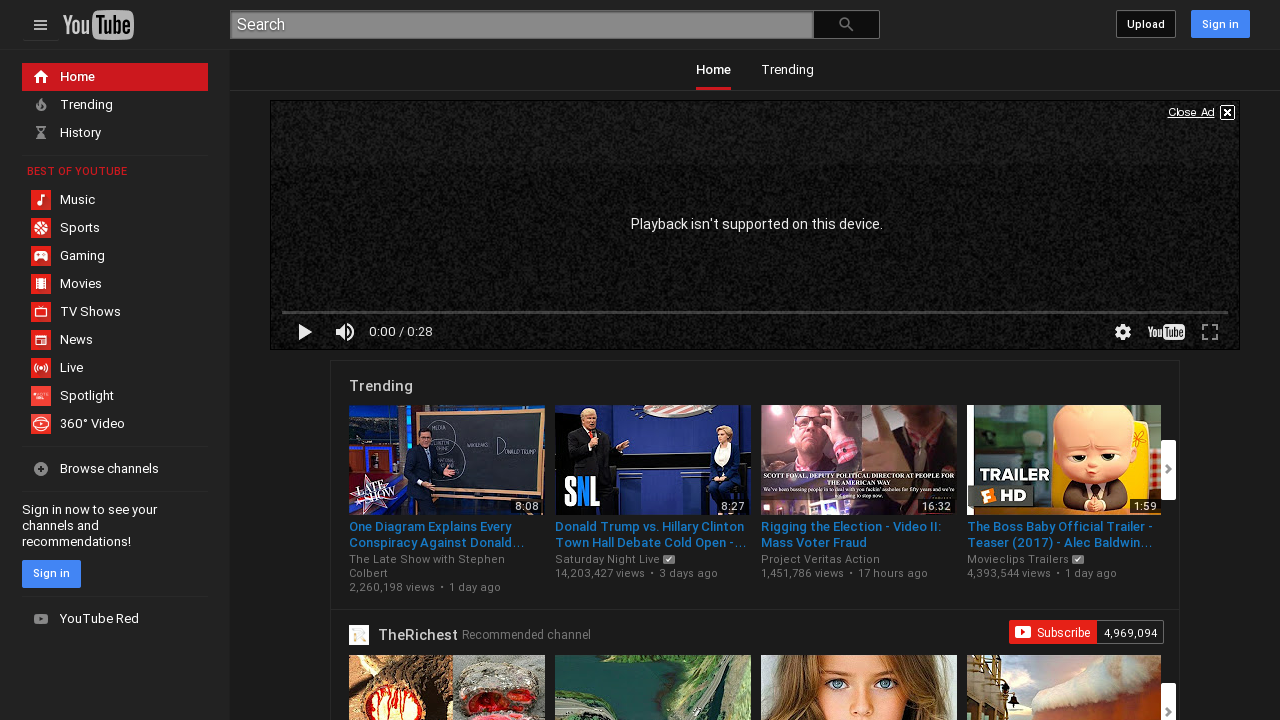Open Saturday Night Live channel link
1280x720 pixels.
tap(607, 560)
